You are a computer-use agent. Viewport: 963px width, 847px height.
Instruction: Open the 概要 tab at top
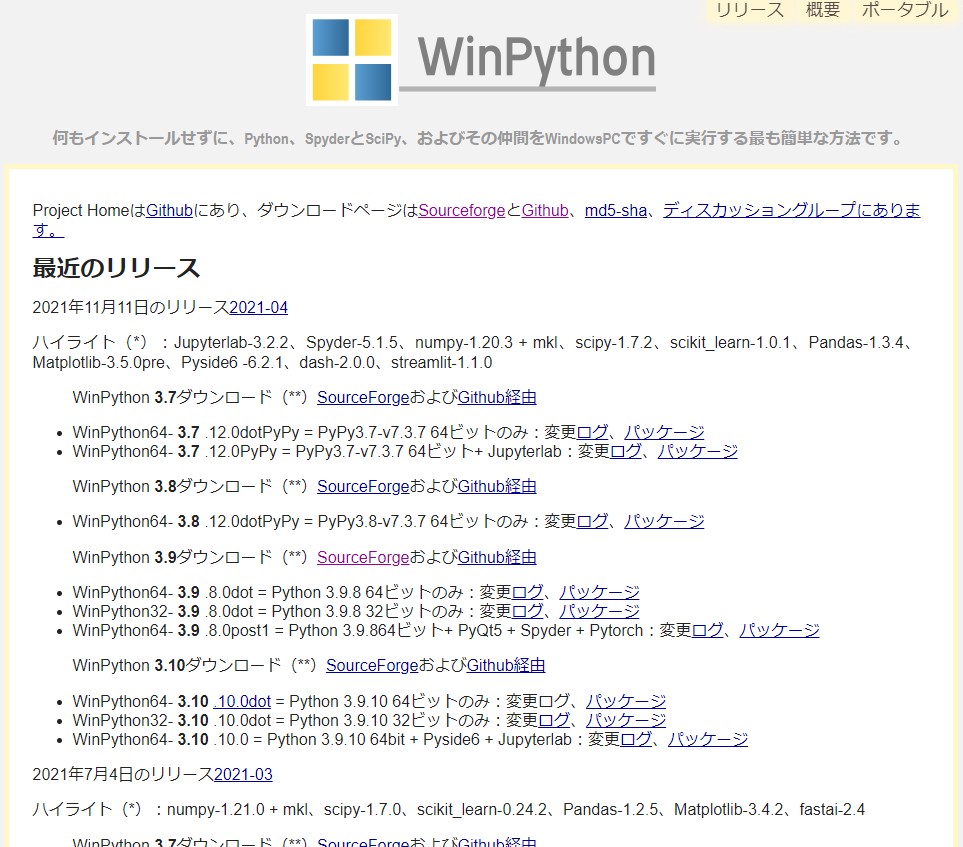pos(822,10)
